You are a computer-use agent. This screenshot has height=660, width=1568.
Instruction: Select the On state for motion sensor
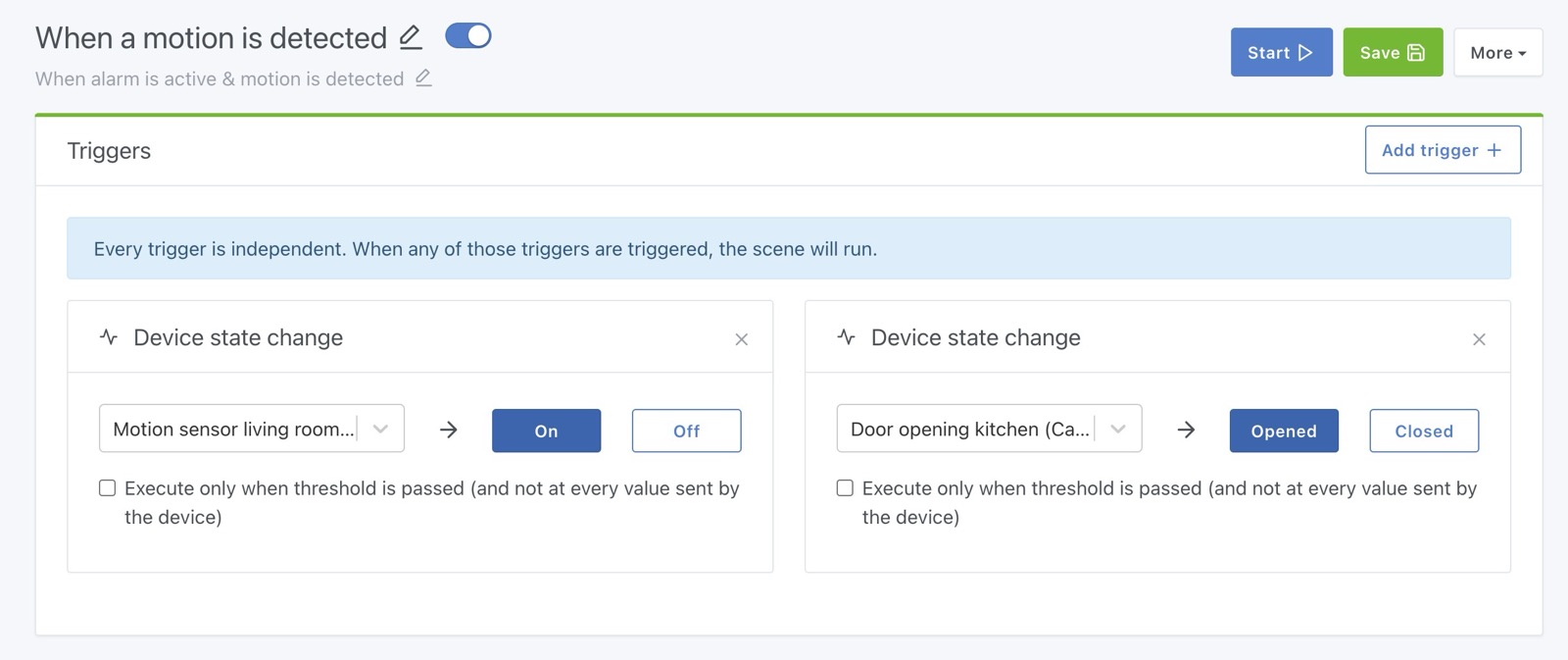[x=546, y=431]
